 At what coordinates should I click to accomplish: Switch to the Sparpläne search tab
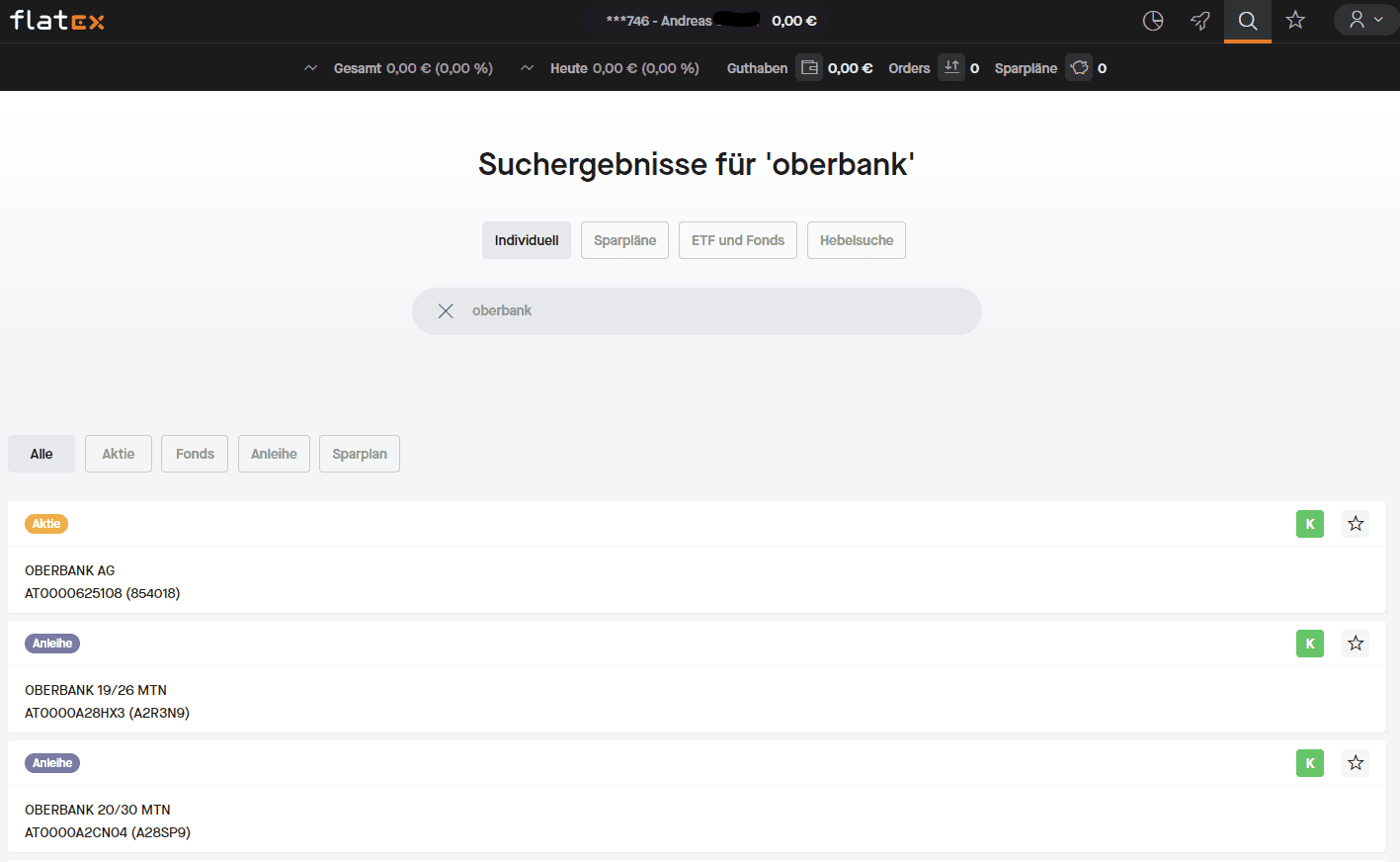pos(624,240)
